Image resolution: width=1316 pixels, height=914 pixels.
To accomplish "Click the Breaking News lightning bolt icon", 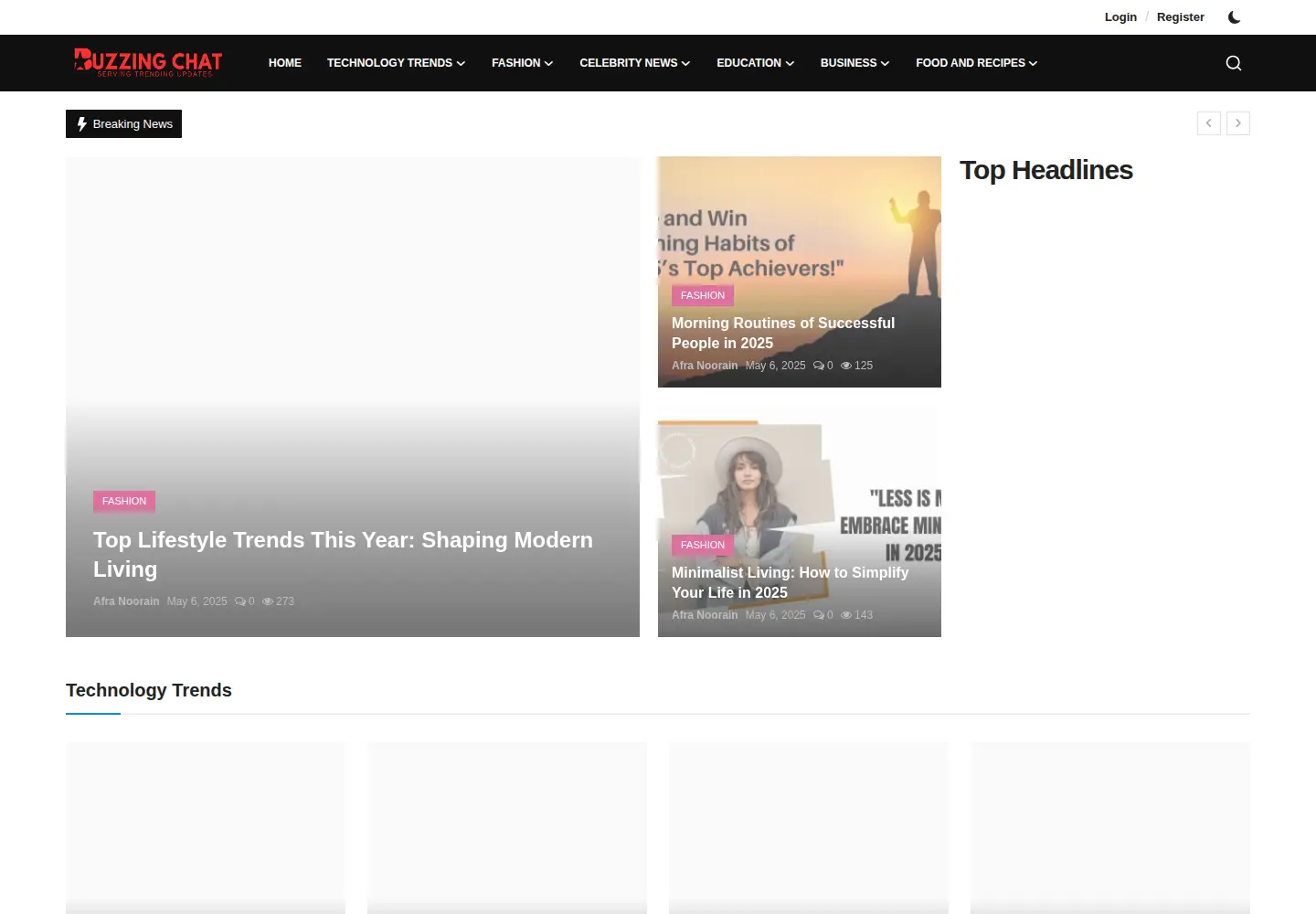I will point(82,124).
